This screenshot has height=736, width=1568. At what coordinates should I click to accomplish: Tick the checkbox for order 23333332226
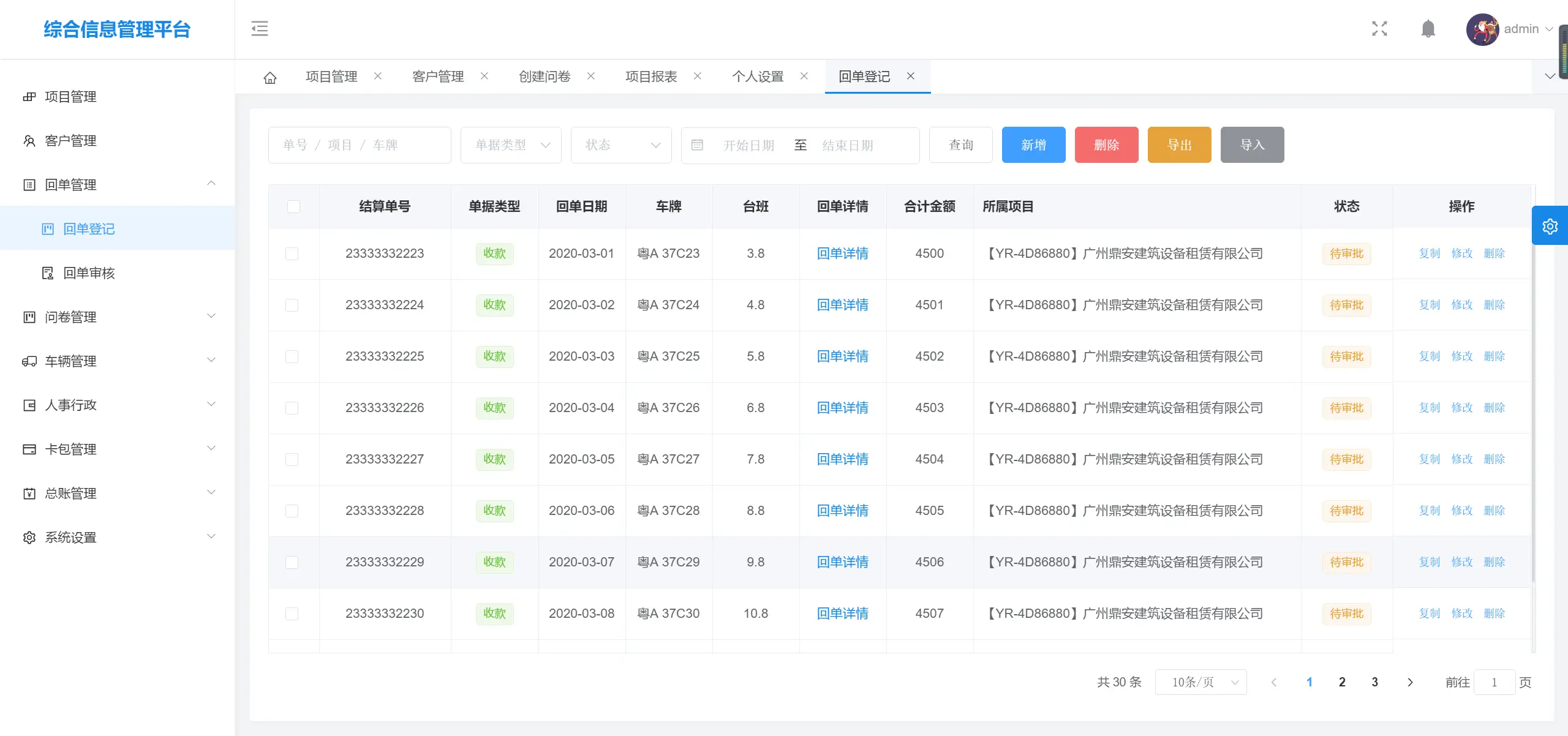[292, 408]
